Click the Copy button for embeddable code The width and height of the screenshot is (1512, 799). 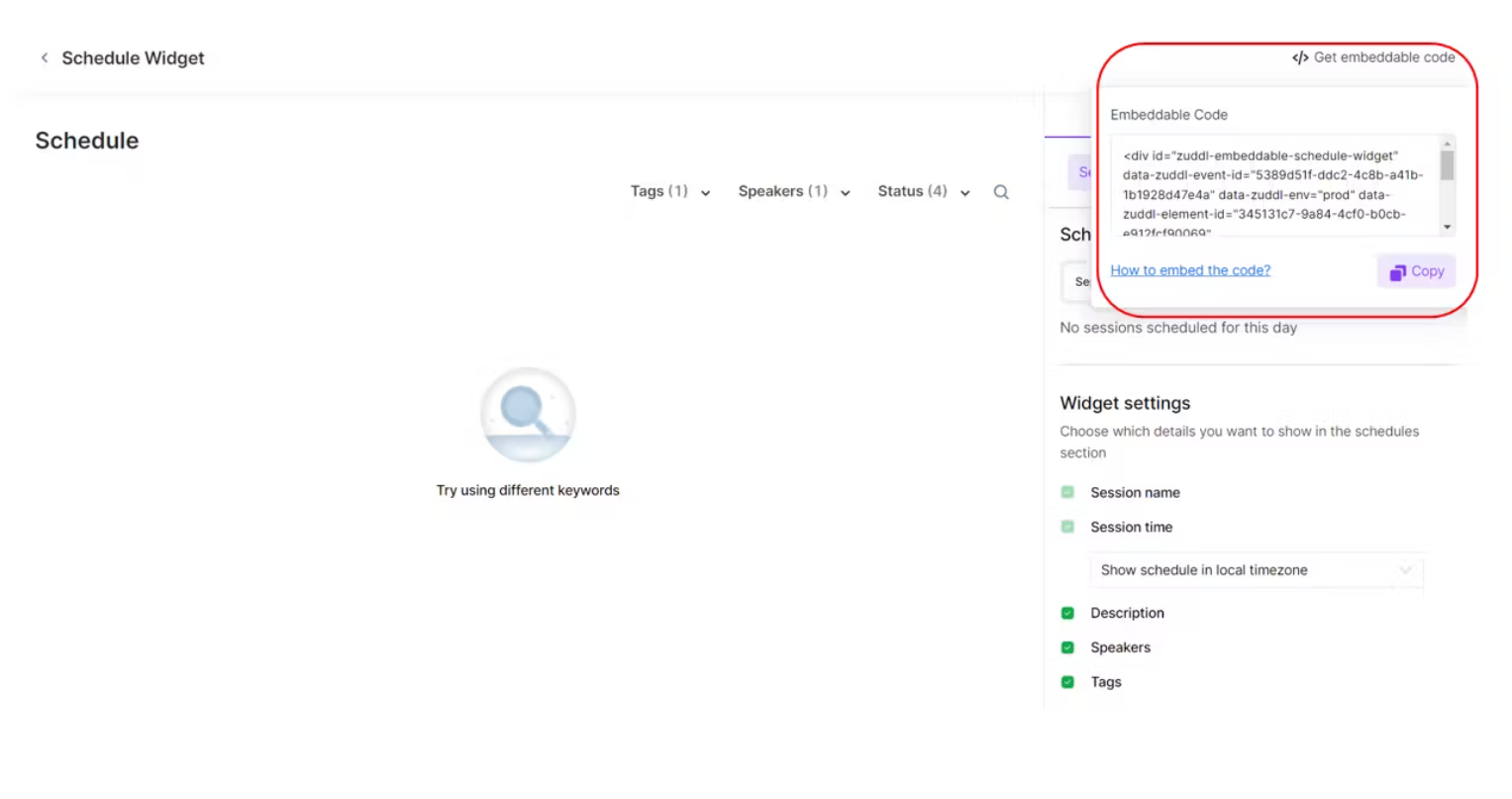click(1415, 271)
